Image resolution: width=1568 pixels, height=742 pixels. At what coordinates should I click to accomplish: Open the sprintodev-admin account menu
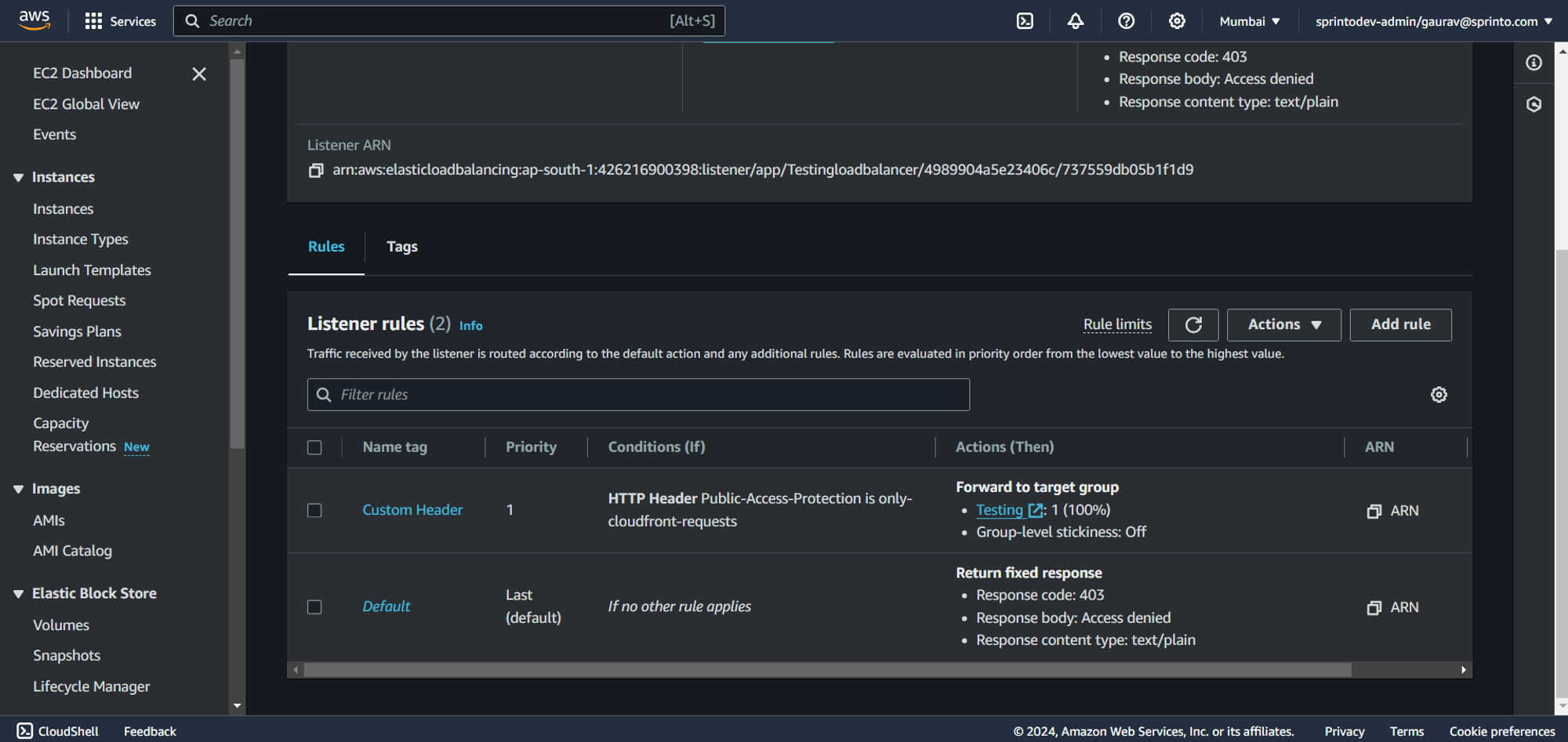coord(1434,21)
